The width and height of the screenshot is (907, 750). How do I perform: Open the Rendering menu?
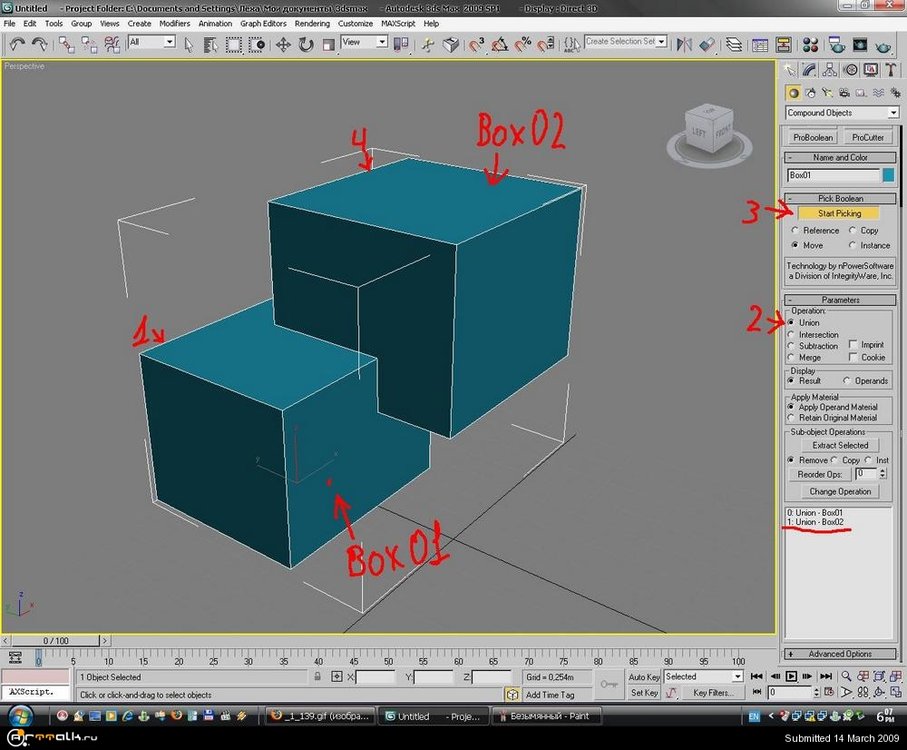tap(312, 23)
